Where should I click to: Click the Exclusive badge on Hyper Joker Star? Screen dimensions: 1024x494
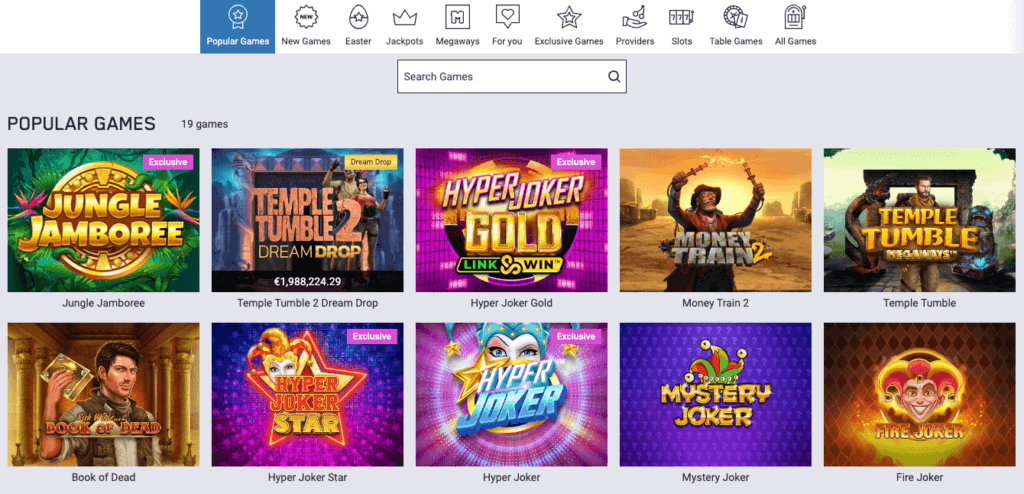pos(372,337)
